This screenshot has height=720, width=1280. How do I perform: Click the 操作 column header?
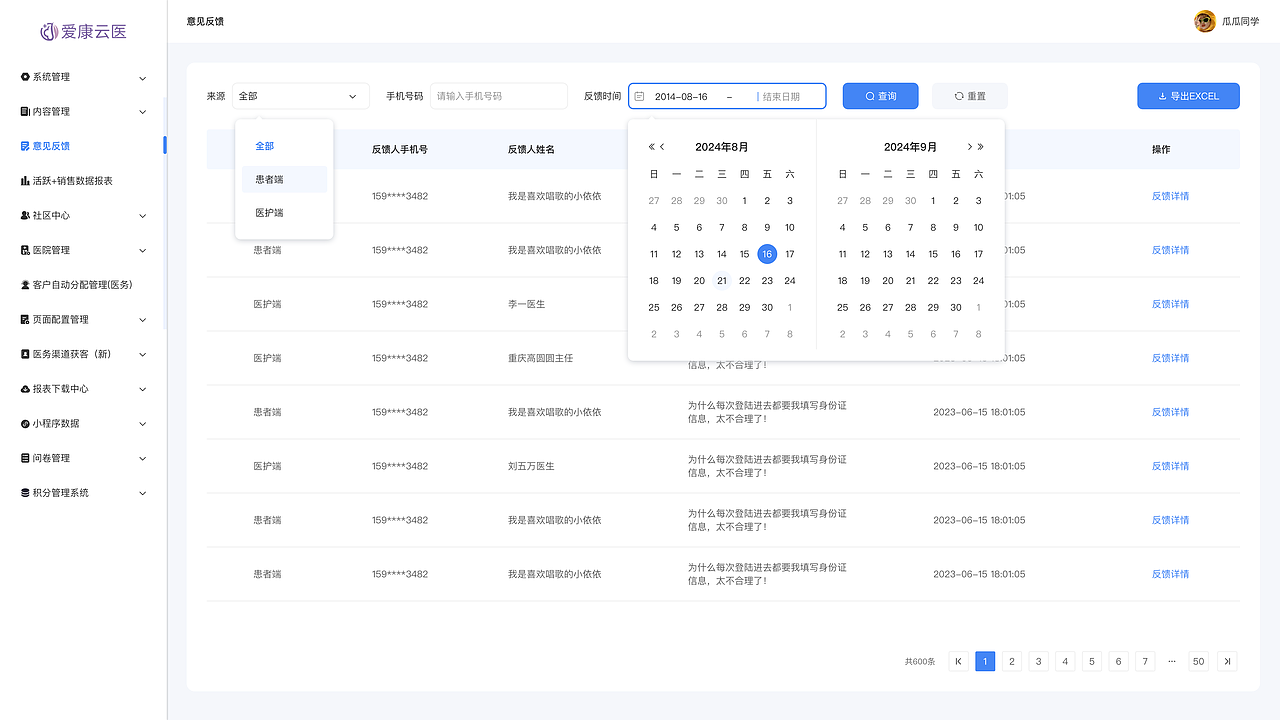[x=1161, y=149]
